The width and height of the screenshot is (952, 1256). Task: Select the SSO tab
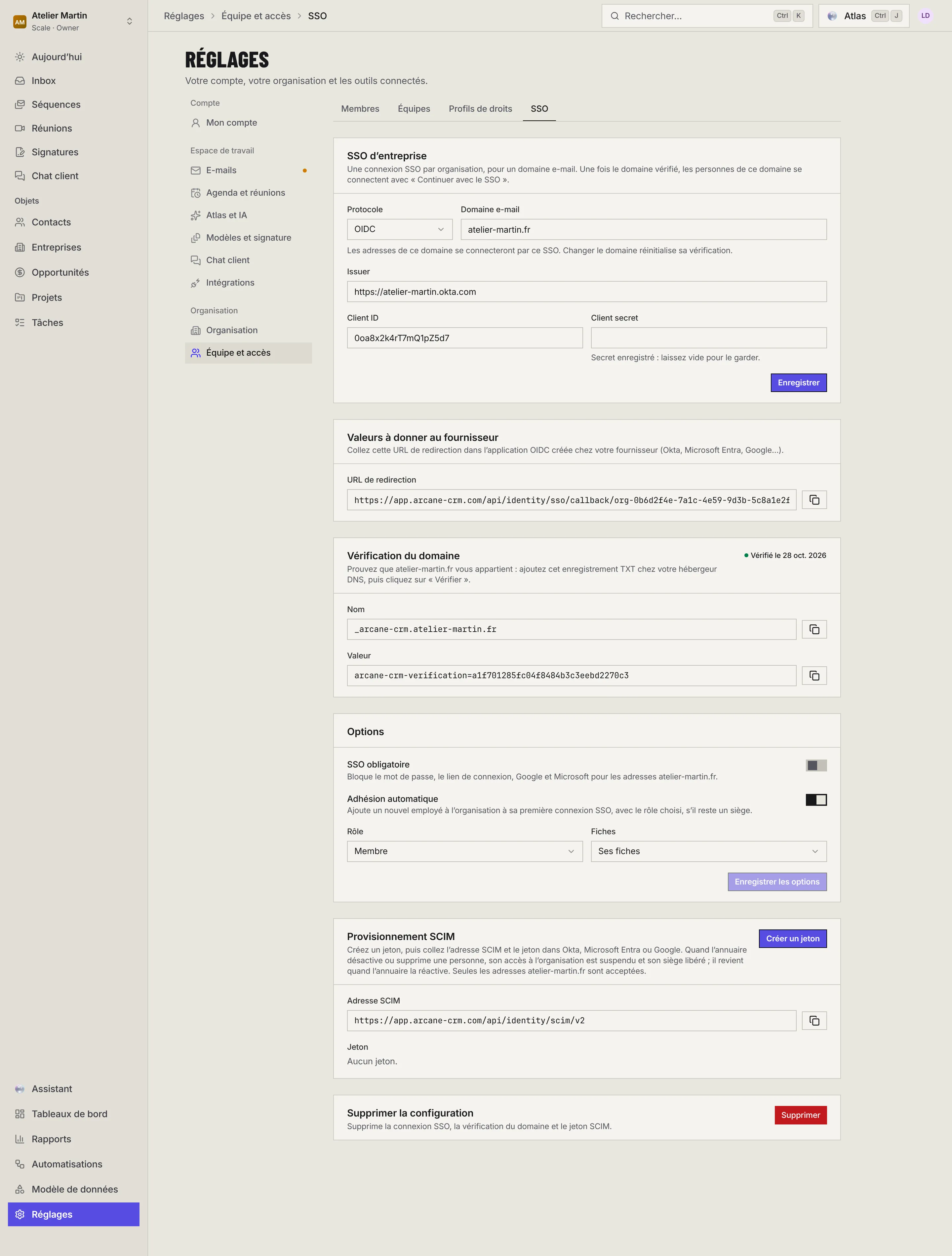click(539, 108)
